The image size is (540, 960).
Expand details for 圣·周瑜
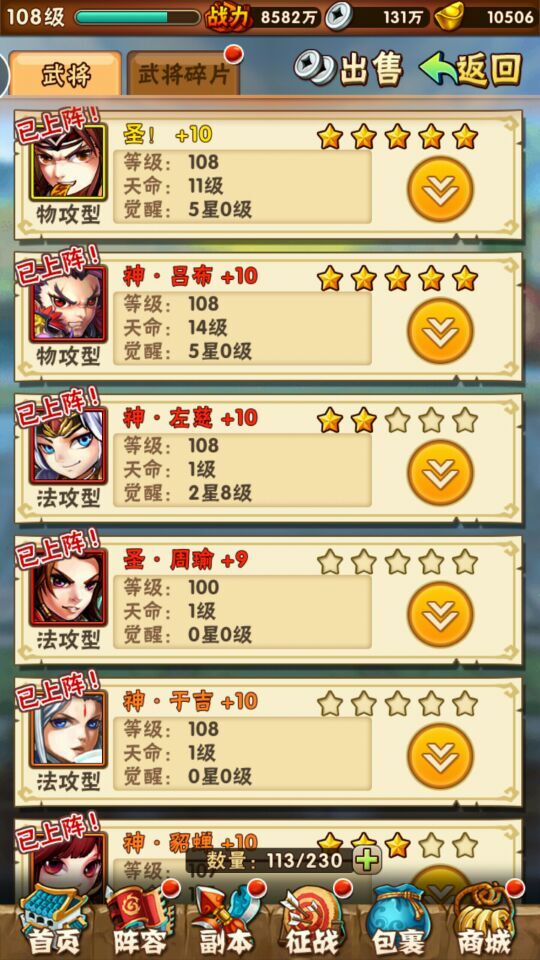coord(440,614)
